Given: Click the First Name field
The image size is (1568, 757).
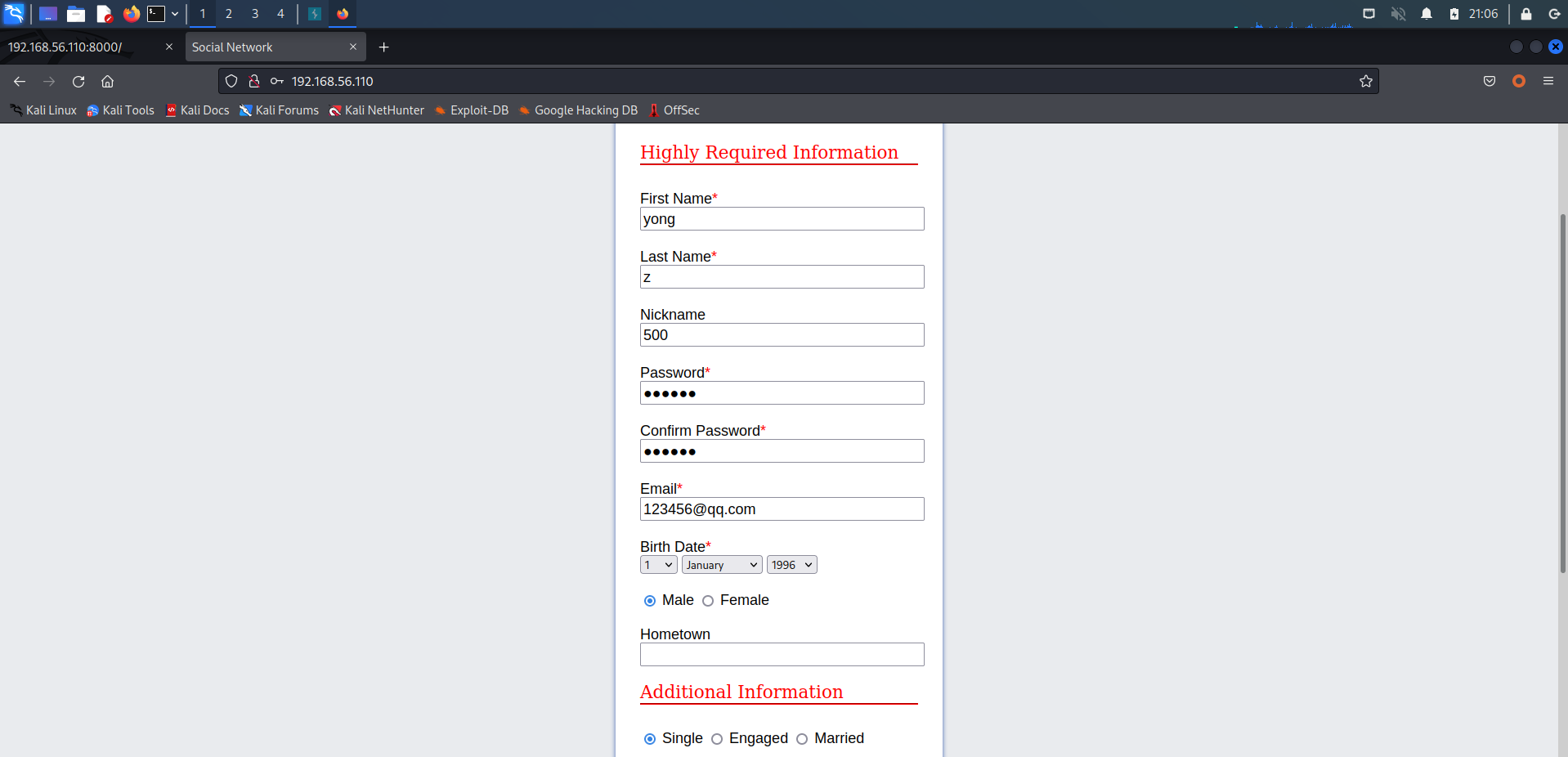Looking at the screenshot, I should [x=782, y=219].
